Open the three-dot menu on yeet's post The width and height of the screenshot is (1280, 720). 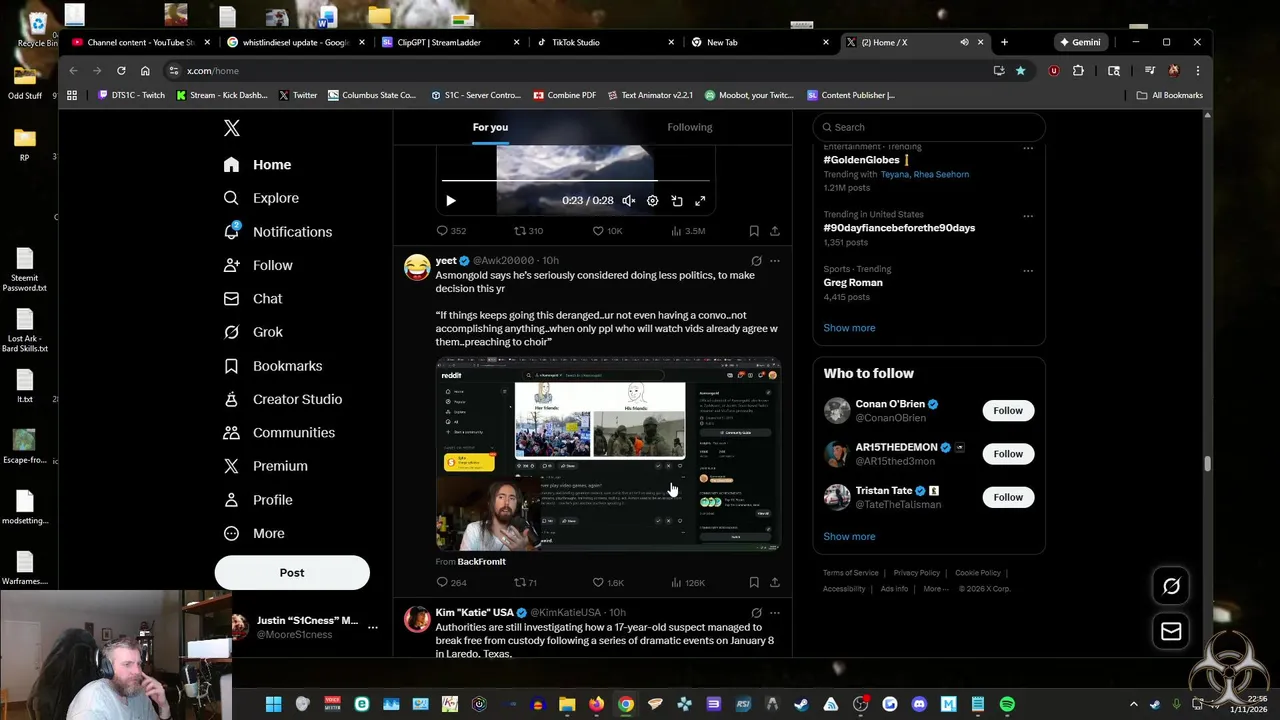tap(774, 261)
